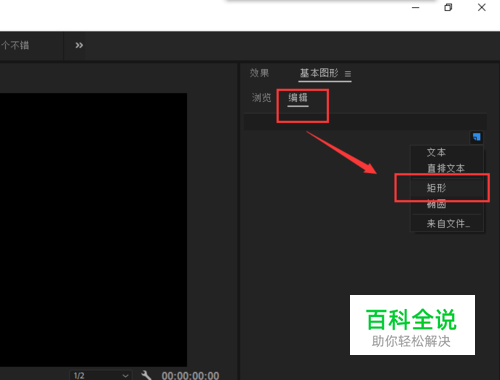Select the 编辑 tab

(298, 98)
